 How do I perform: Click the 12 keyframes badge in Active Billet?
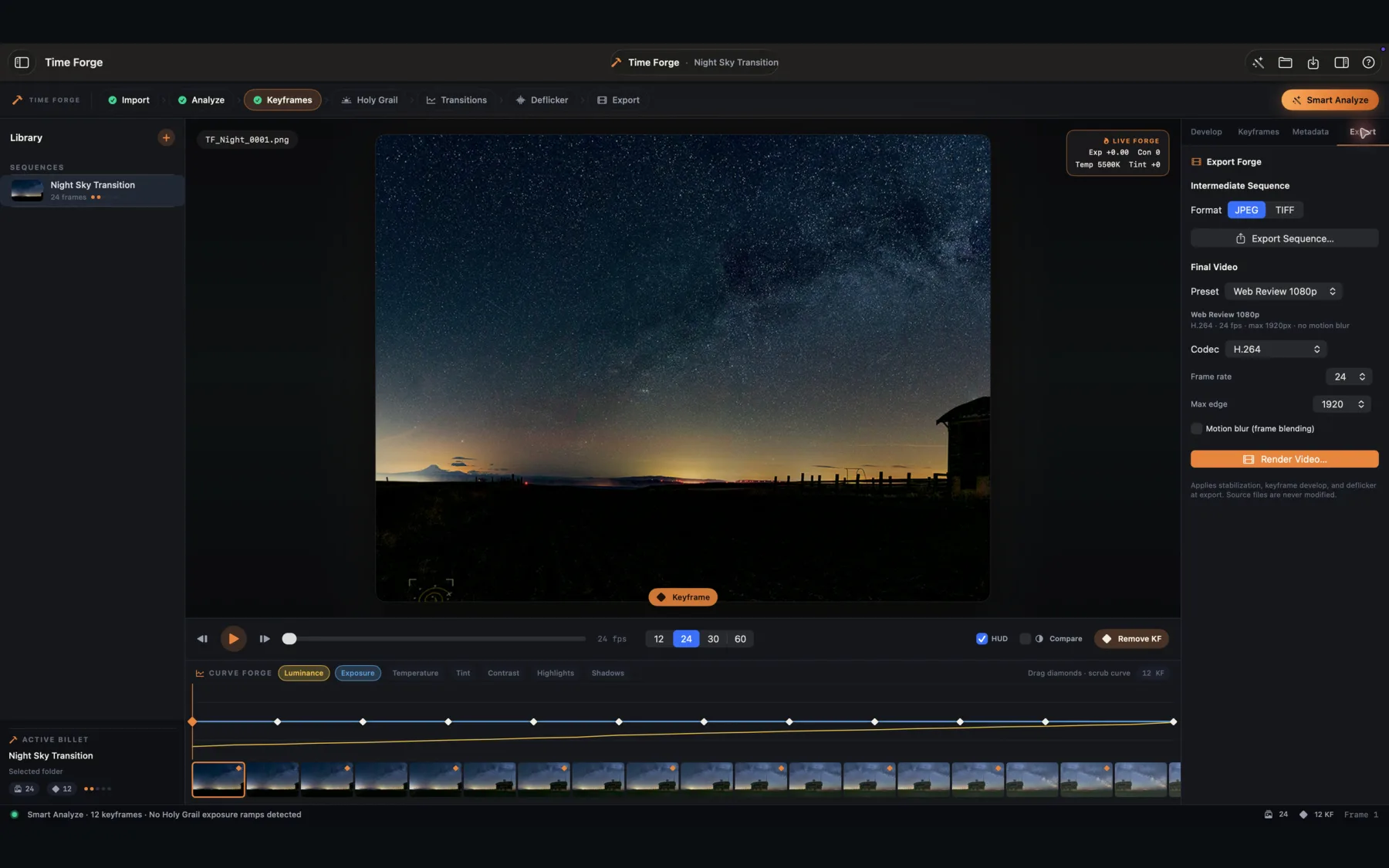point(62,789)
